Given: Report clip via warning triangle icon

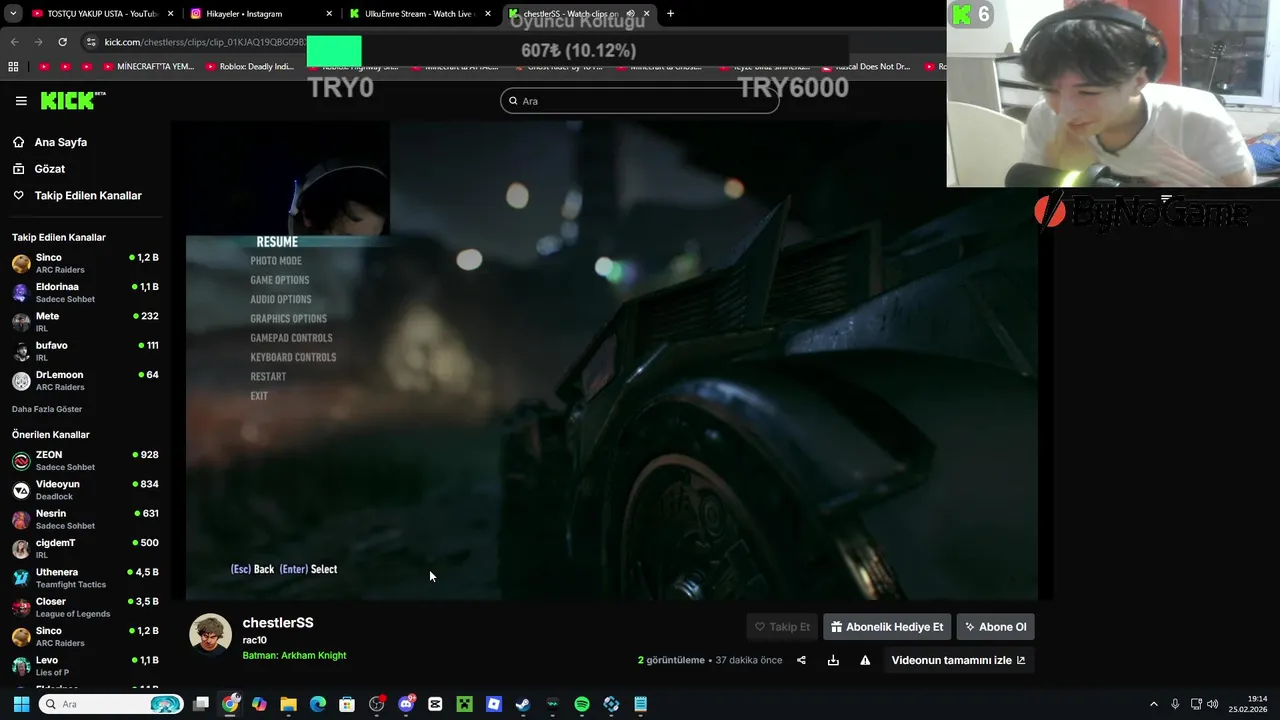Looking at the screenshot, I should [x=865, y=660].
